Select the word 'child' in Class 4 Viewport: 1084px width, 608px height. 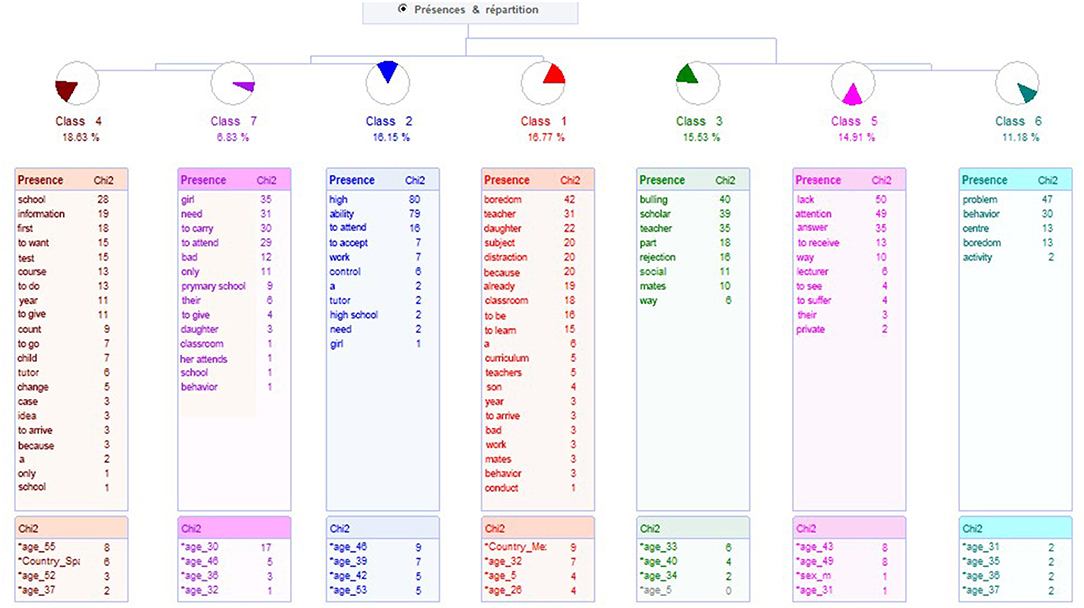[x=28, y=358]
